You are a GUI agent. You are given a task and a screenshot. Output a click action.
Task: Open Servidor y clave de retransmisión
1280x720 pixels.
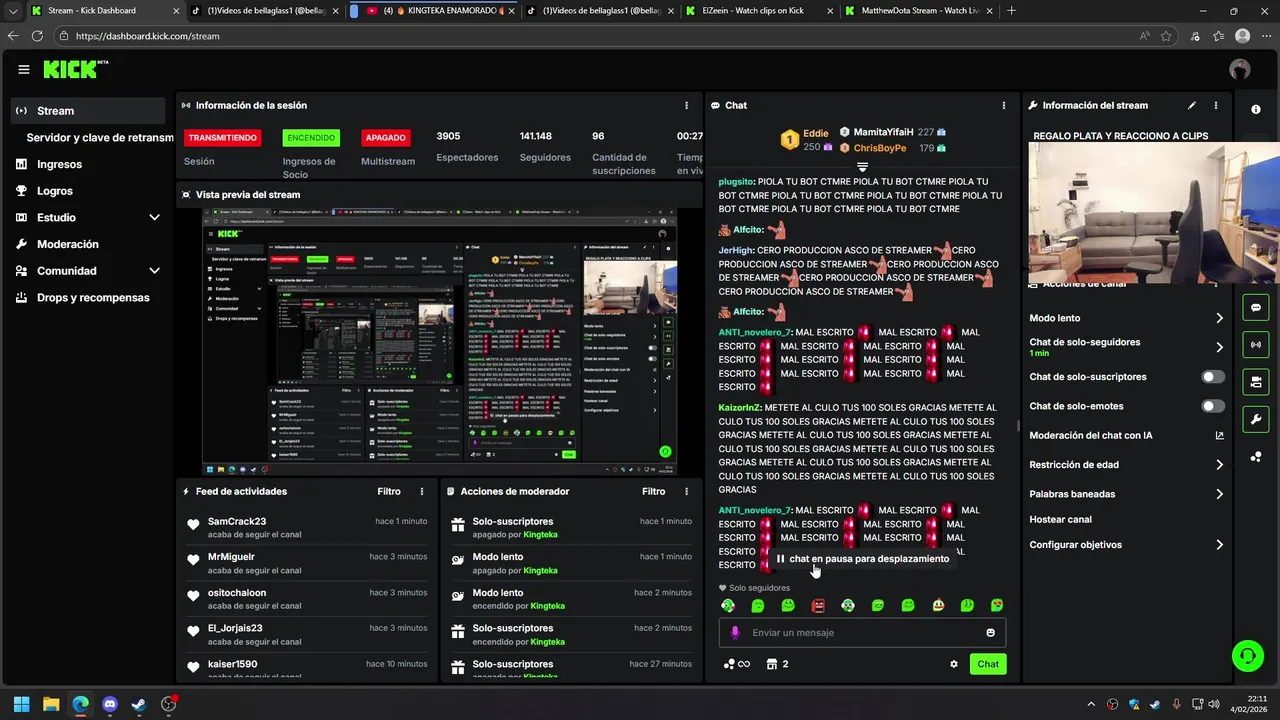coord(99,138)
